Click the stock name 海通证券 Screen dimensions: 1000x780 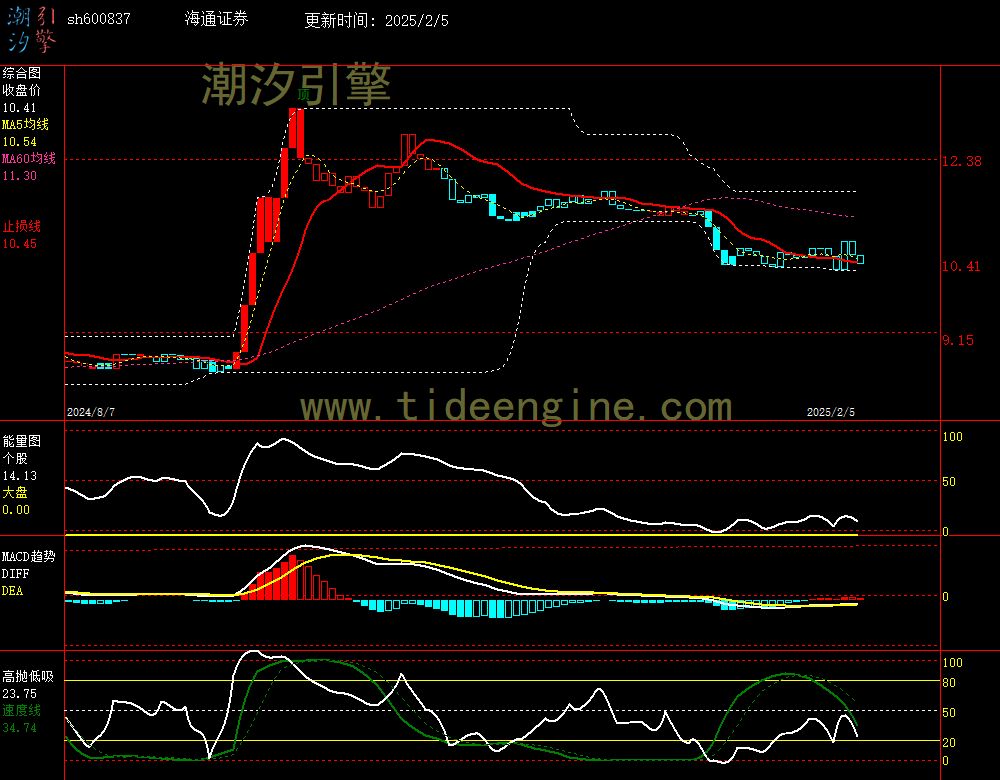pyautogui.click(x=217, y=19)
